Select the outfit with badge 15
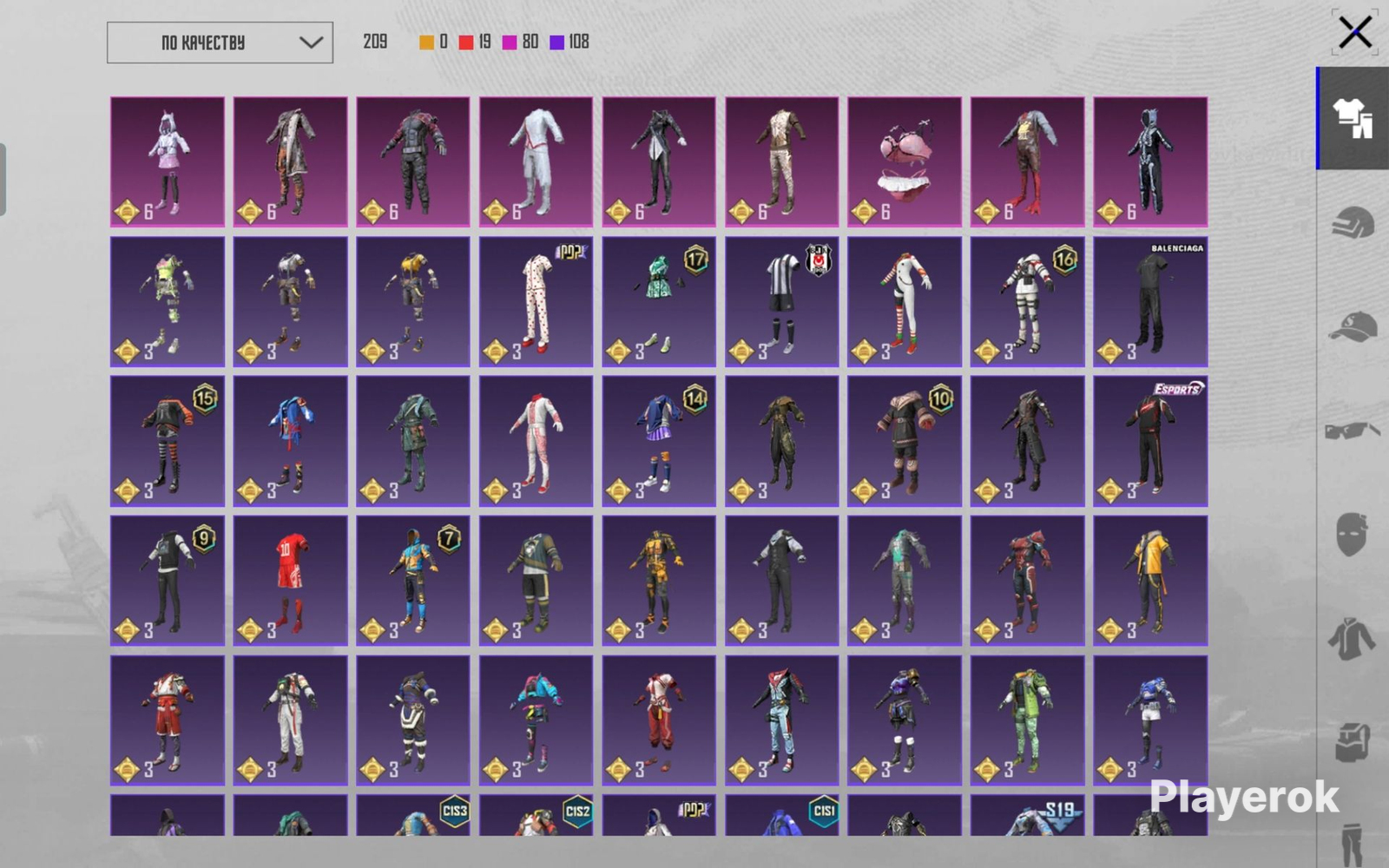 [168, 441]
